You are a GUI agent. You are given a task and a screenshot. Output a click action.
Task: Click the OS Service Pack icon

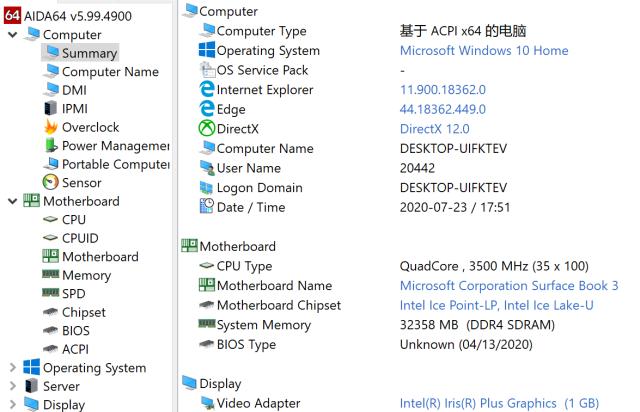[x=207, y=70]
